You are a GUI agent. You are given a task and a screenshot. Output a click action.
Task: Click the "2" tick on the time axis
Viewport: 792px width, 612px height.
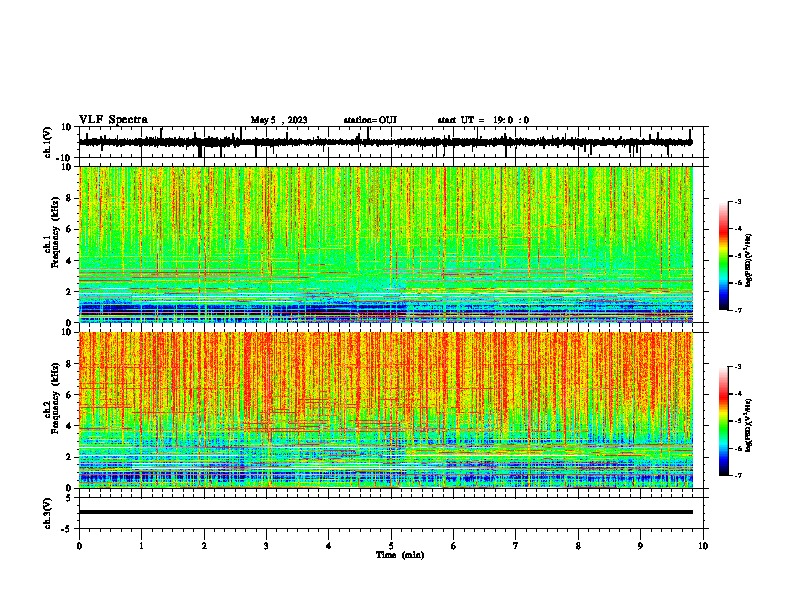204,546
